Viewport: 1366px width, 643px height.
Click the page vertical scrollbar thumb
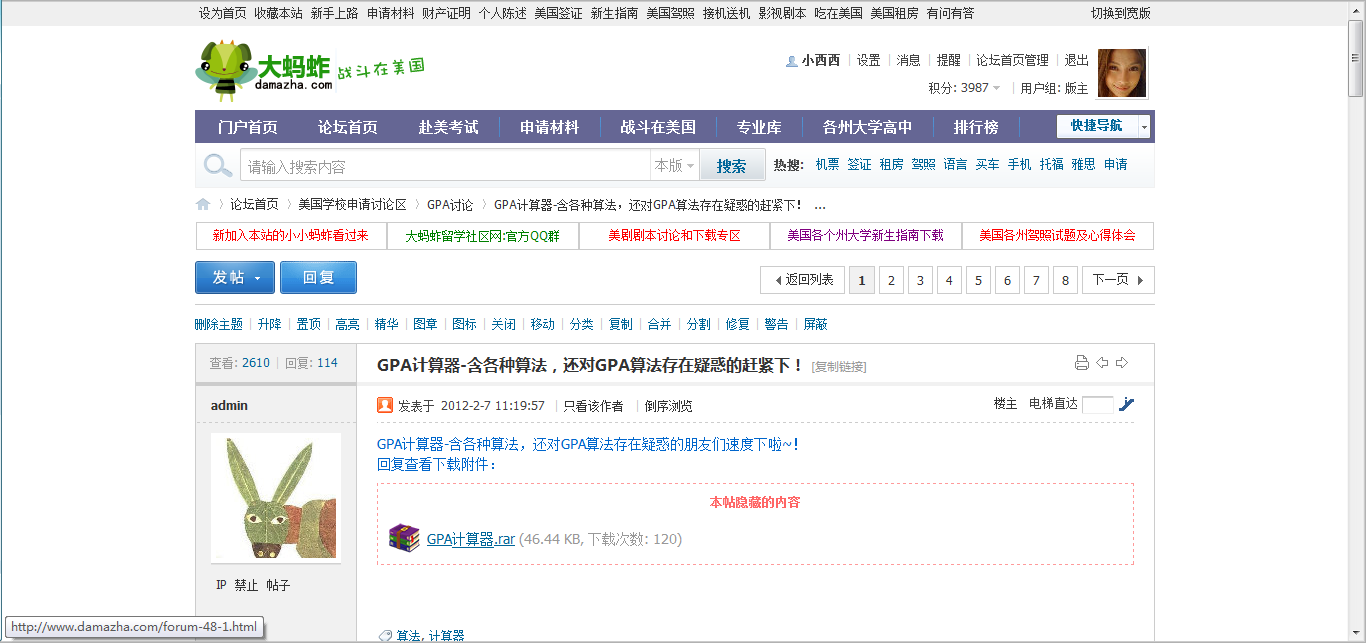coord(1356,60)
